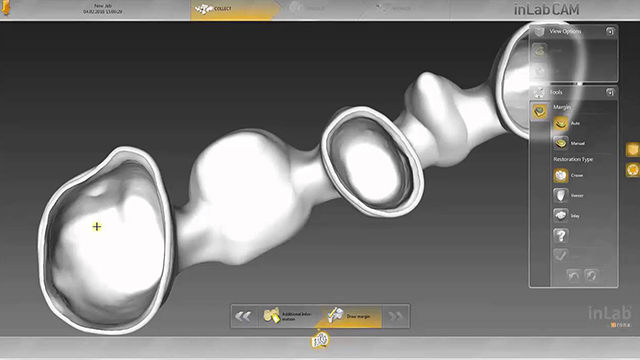Go to previous step with double-left arrows
The width and height of the screenshot is (640, 360).
(x=244, y=316)
